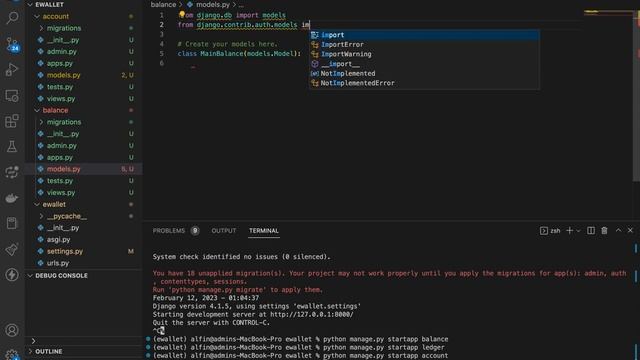Open admin.py in balance folder

[62, 145]
